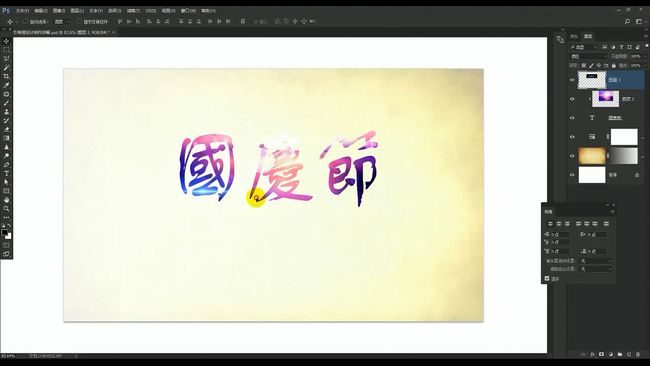Hide the white background layer
The image size is (650, 366).
[x=572, y=175]
